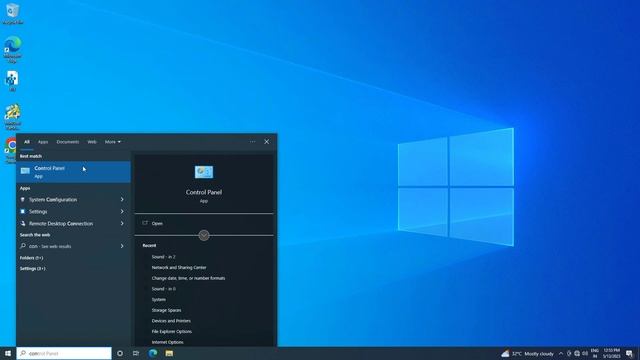Click the web search magnifier icon for con
The width and height of the screenshot is (640, 360).
tap(23, 246)
